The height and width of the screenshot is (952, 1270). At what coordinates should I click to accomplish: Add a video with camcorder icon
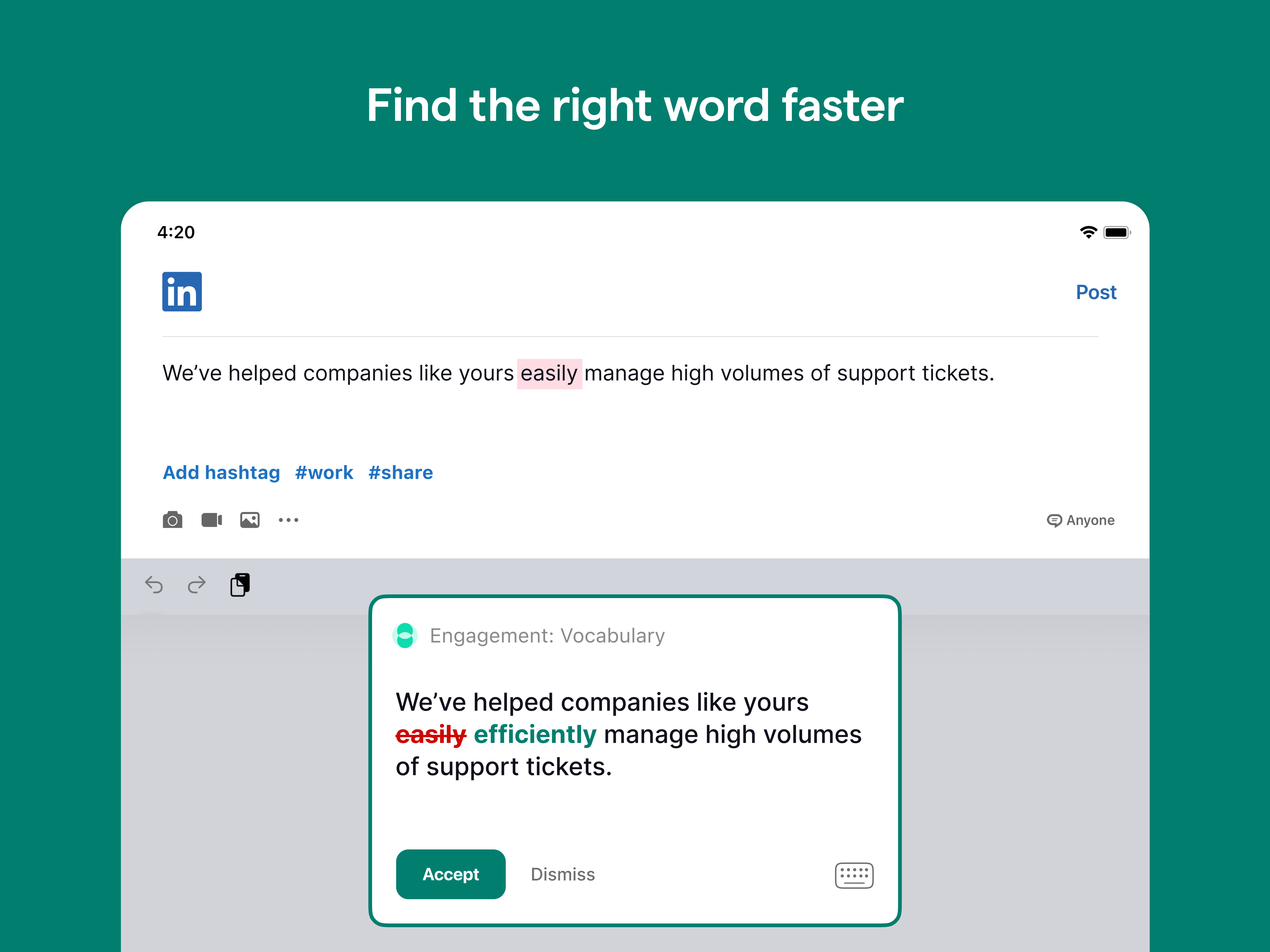point(211,520)
